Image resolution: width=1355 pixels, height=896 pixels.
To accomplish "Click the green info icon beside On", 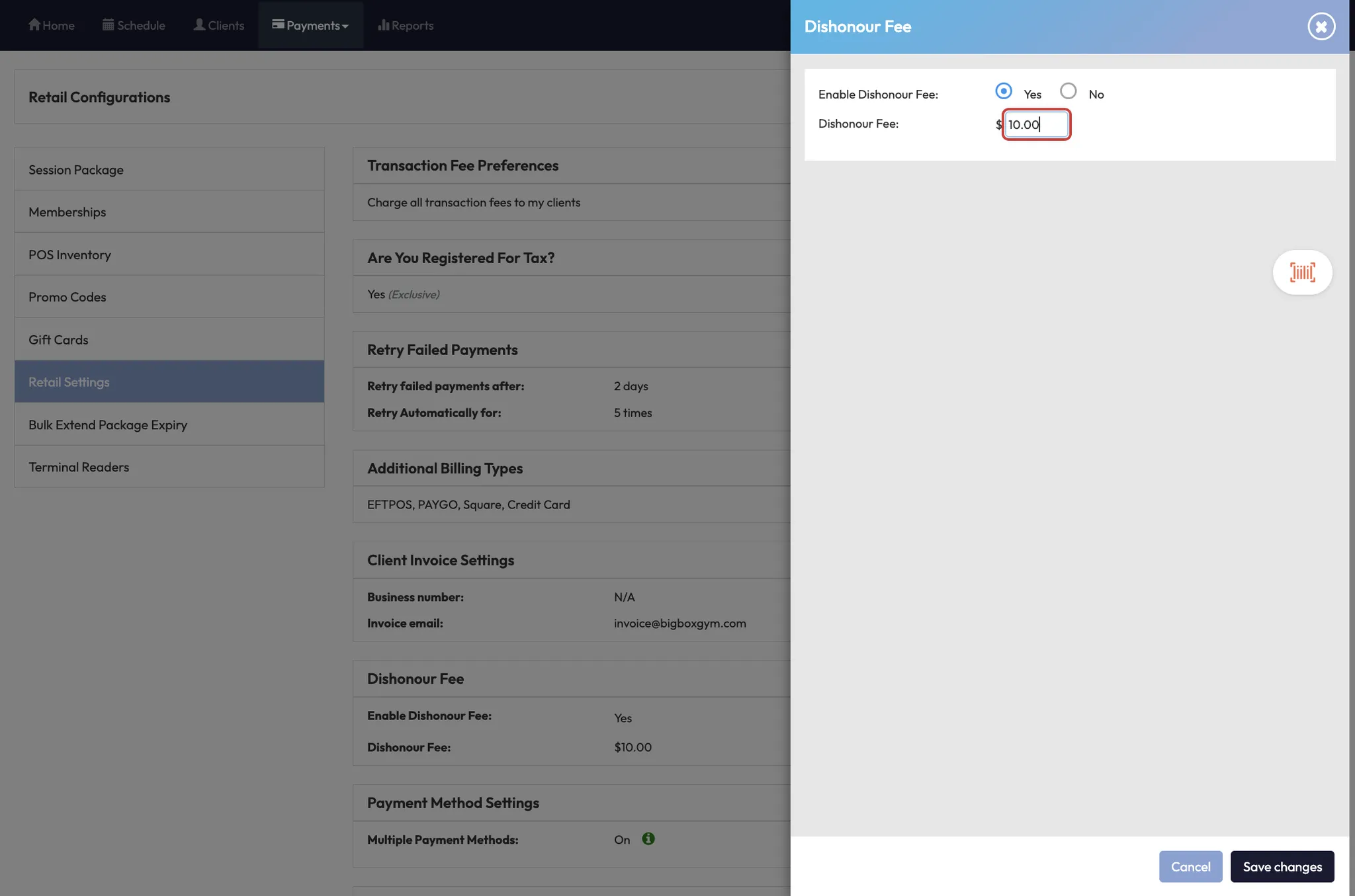I will [648, 838].
